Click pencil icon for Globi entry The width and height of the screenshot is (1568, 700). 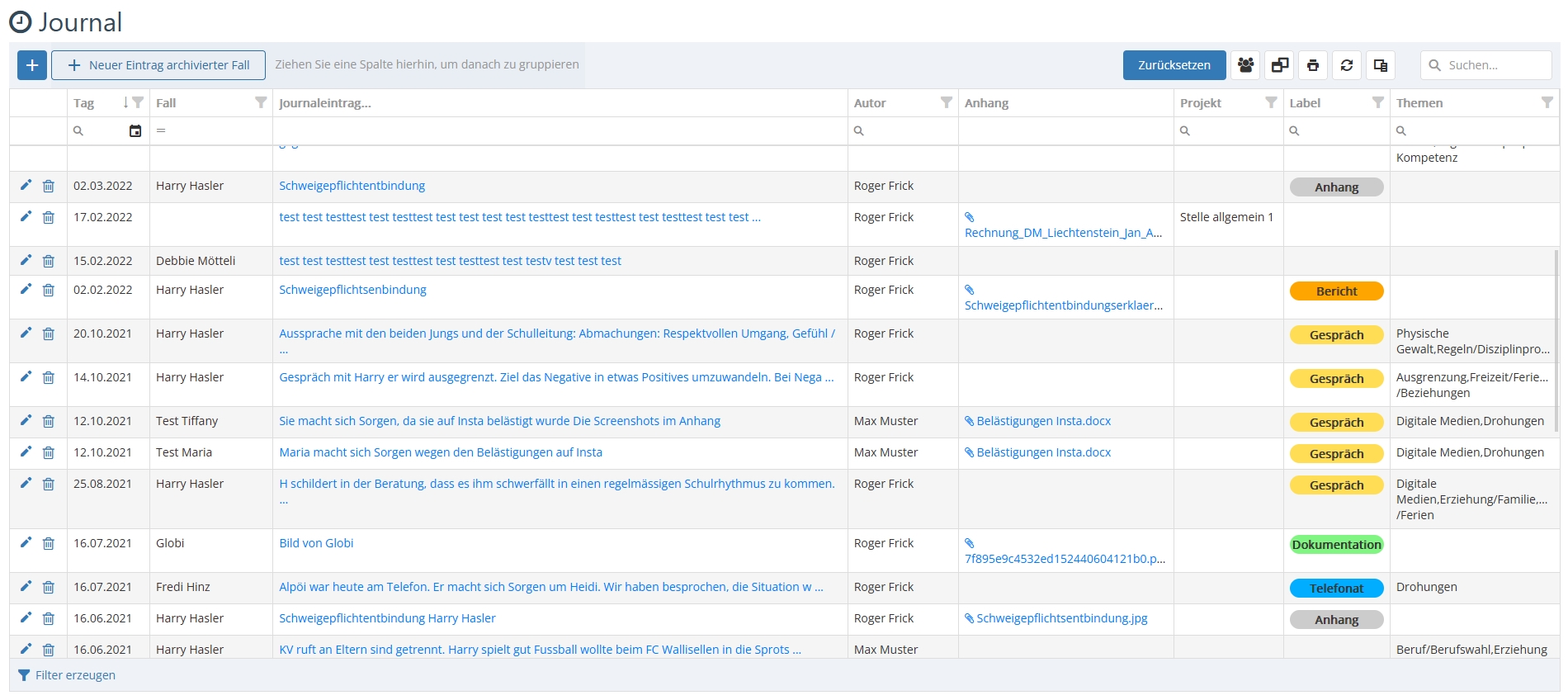tap(26, 542)
